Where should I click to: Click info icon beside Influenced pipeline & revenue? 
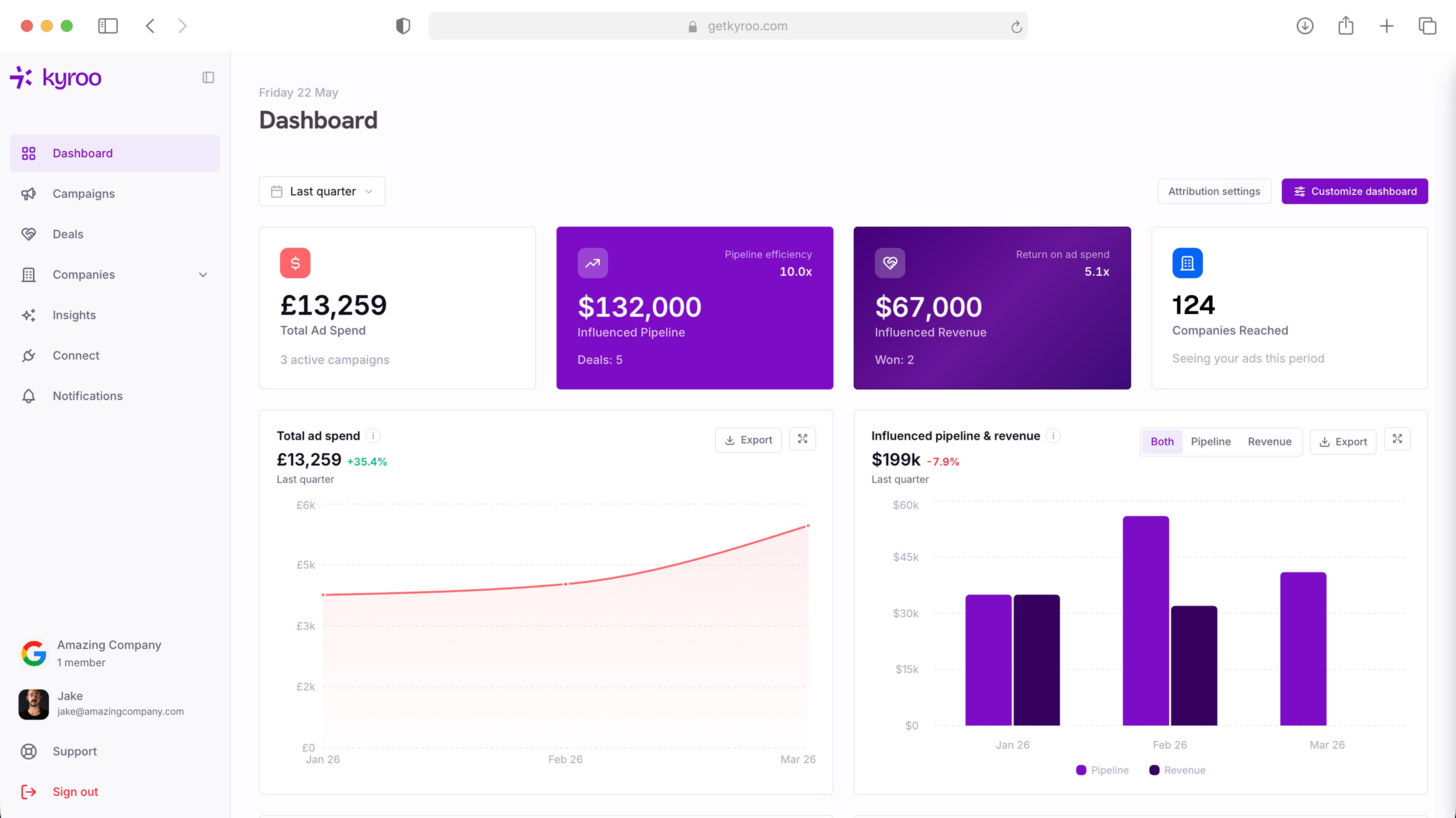pos(1053,436)
